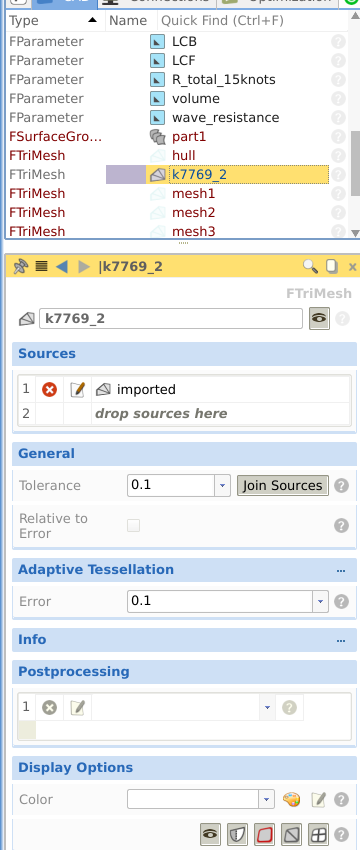Click the Color field
This screenshot has width=360, height=850.
[194, 799]
